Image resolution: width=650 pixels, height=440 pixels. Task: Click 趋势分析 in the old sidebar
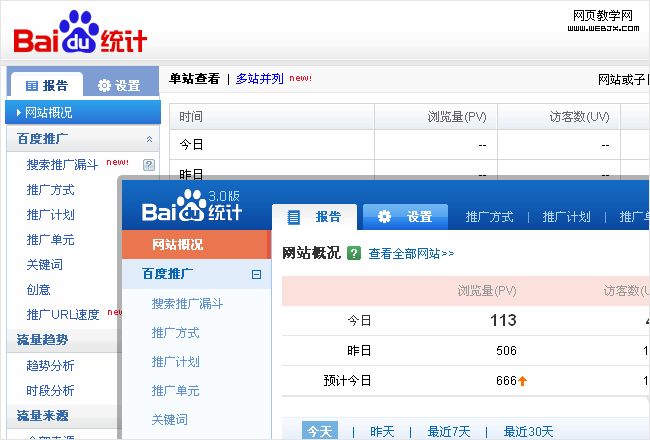coord(50,366)
